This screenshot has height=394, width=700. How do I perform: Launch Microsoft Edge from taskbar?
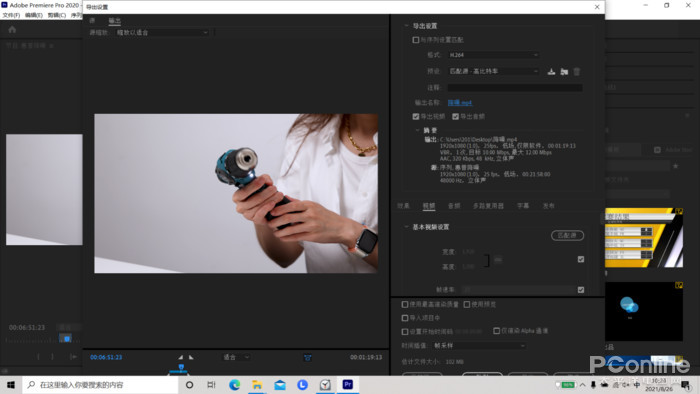[234, 385]
